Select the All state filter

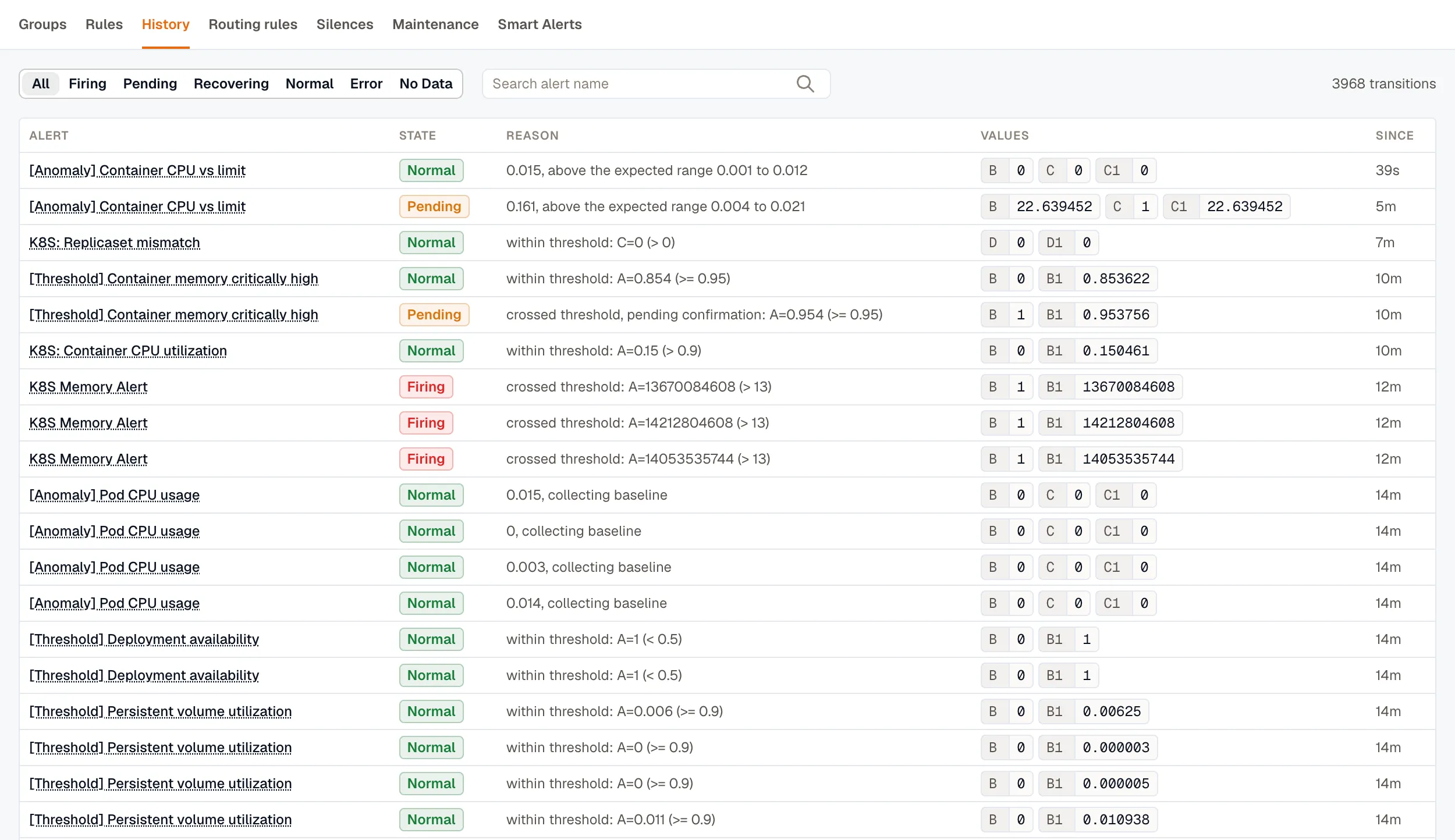click(41, 84)
